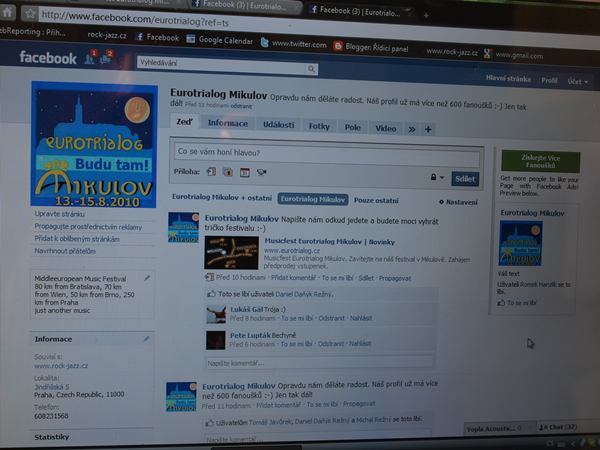Click the Nastavení settings gear icon
The height and width of the screenshot is (450, 600).
click(x=441, y=202)
